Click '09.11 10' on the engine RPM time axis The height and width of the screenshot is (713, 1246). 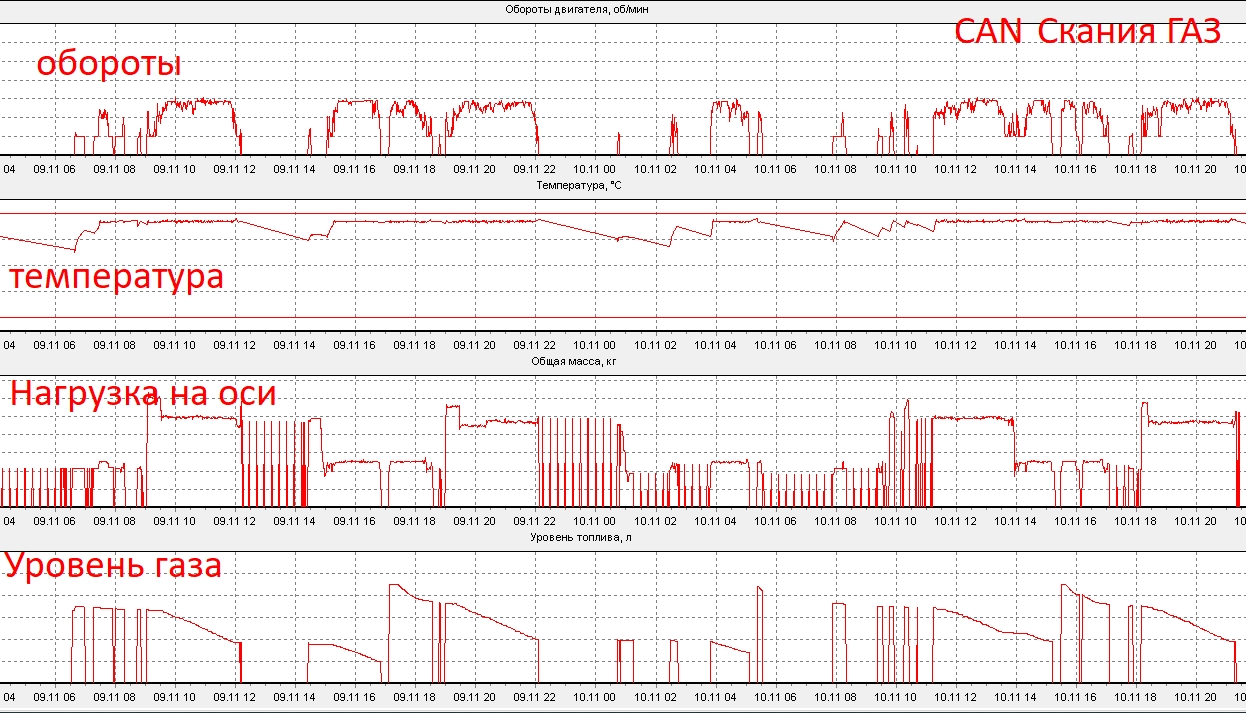tap(174, 169)
